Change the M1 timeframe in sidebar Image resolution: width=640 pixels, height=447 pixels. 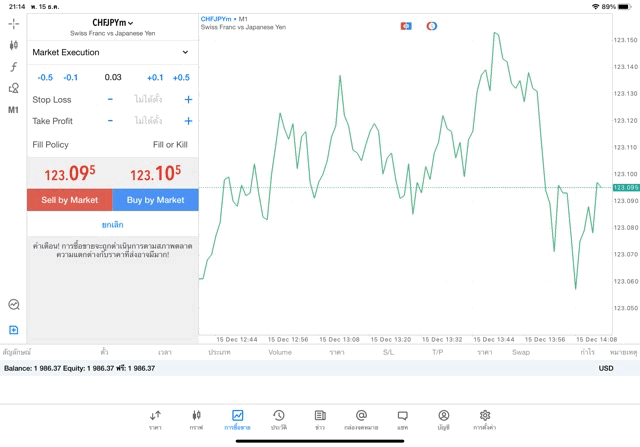click(13, 110)
